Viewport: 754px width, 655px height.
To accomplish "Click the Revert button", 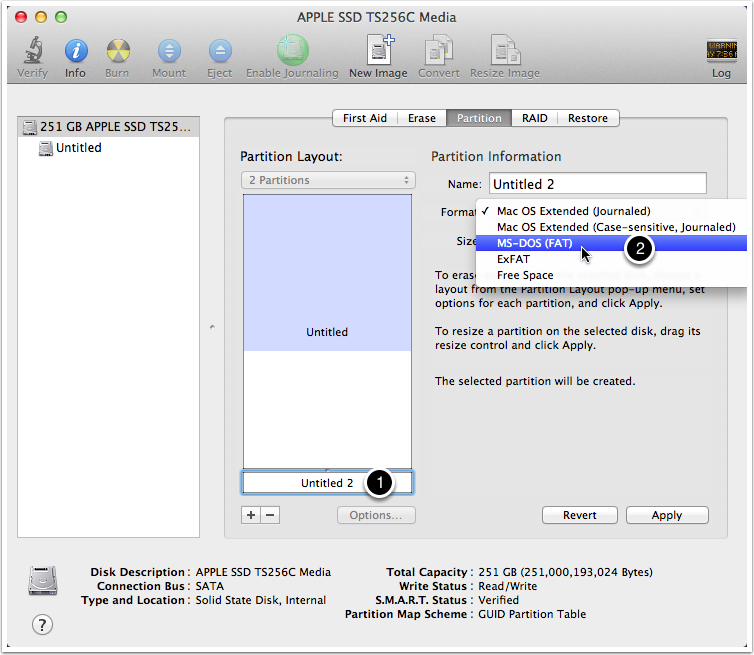I will coord(579,515).
